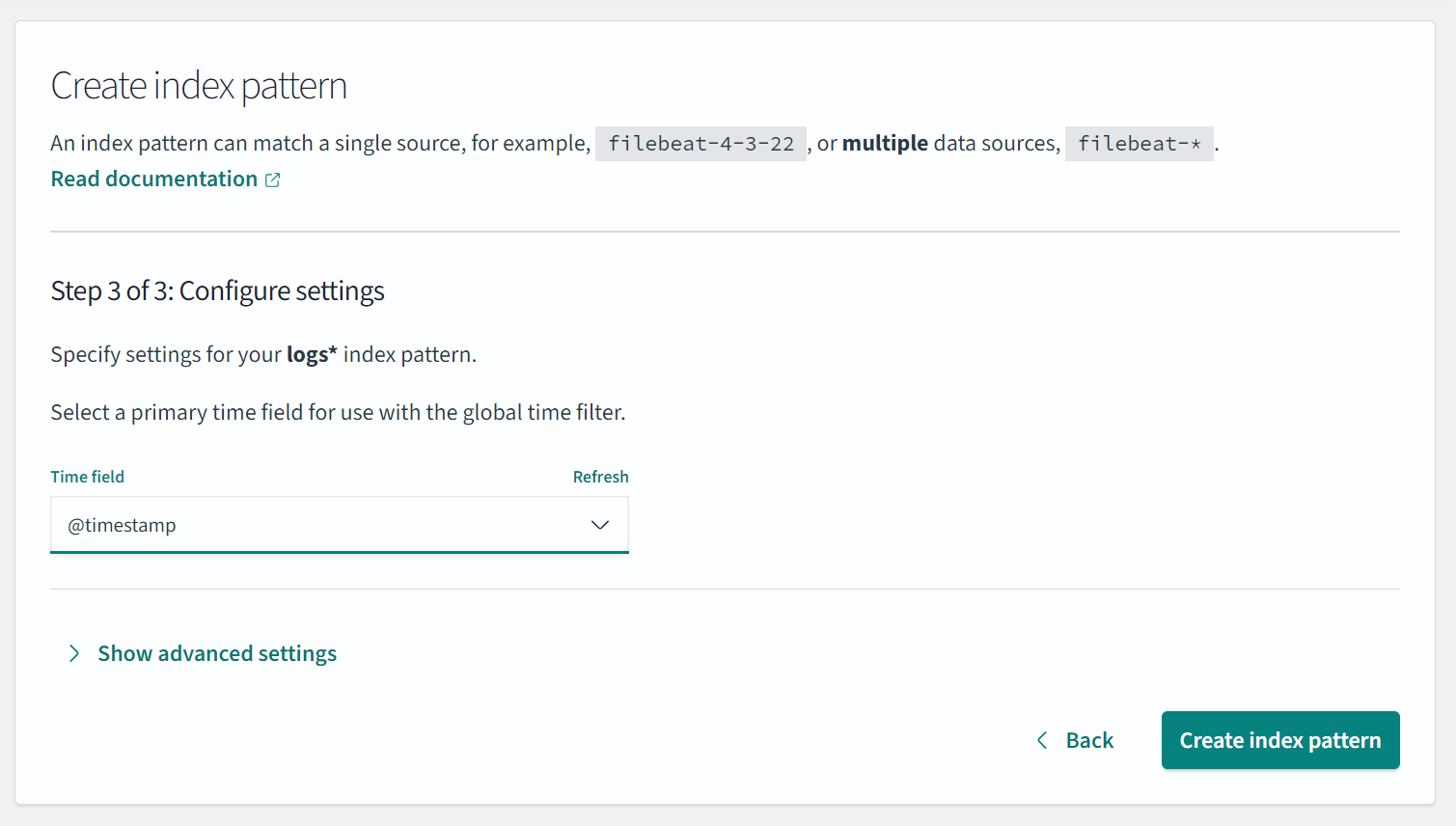Click the primary time field instruction text

[x=338, y=413]
